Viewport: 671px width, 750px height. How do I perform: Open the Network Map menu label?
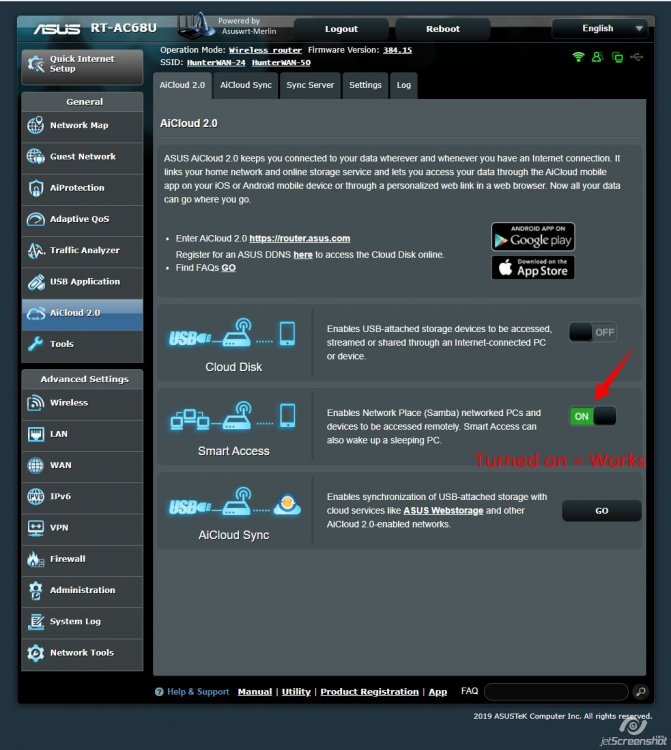click(79, 125)
